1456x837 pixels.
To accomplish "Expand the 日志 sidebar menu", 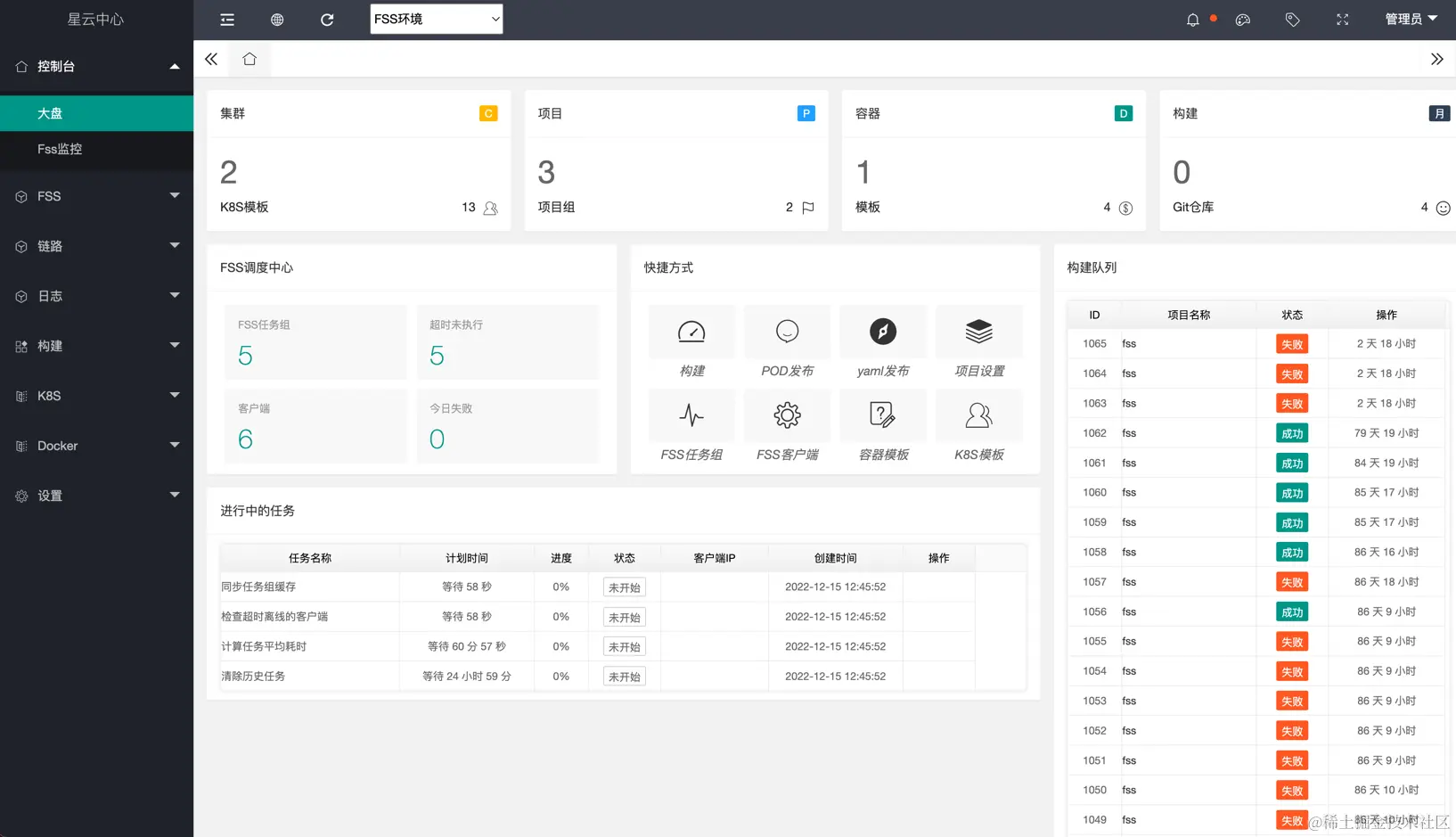I will [x=96, y=296].
